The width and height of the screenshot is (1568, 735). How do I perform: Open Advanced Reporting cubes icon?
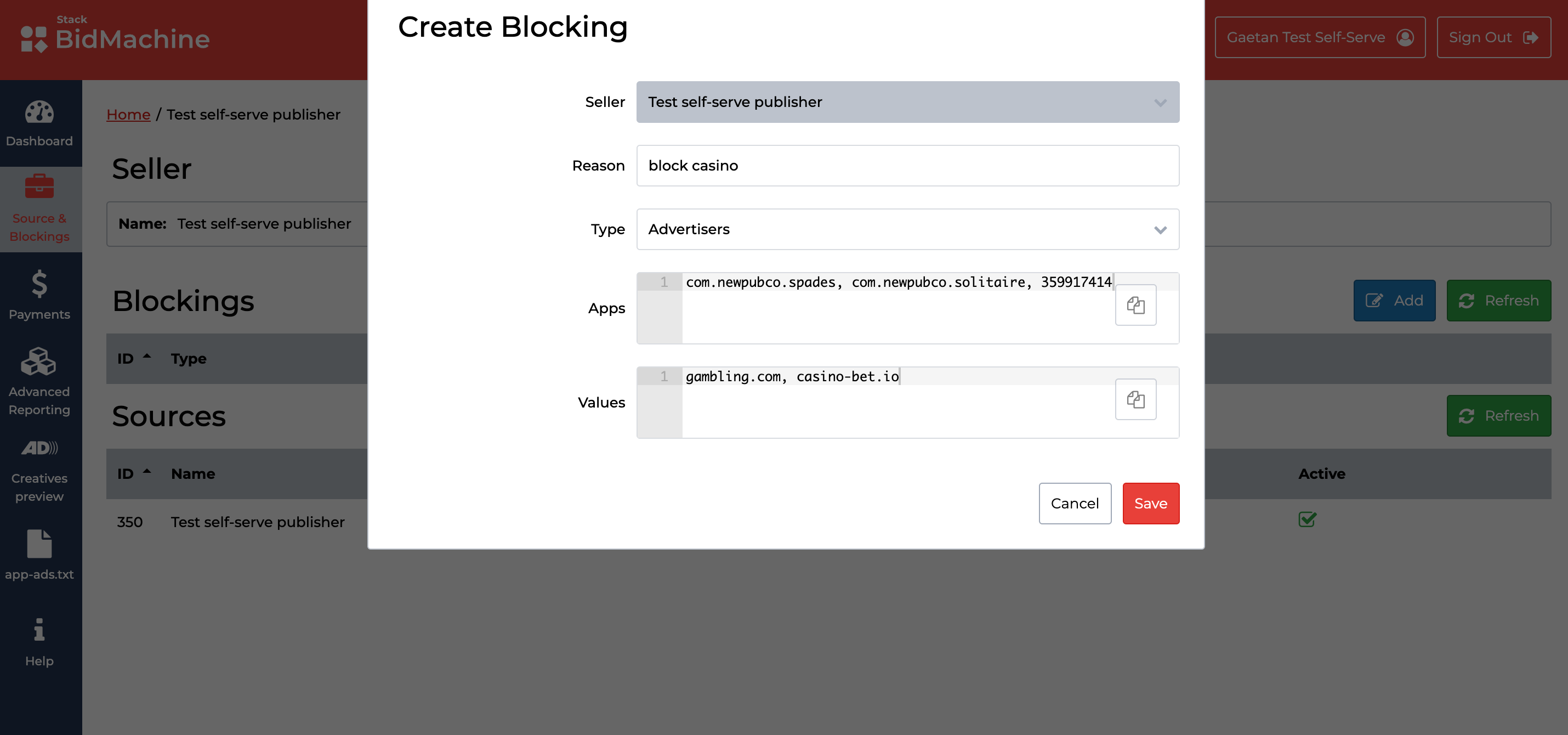(x=39, y=361)
